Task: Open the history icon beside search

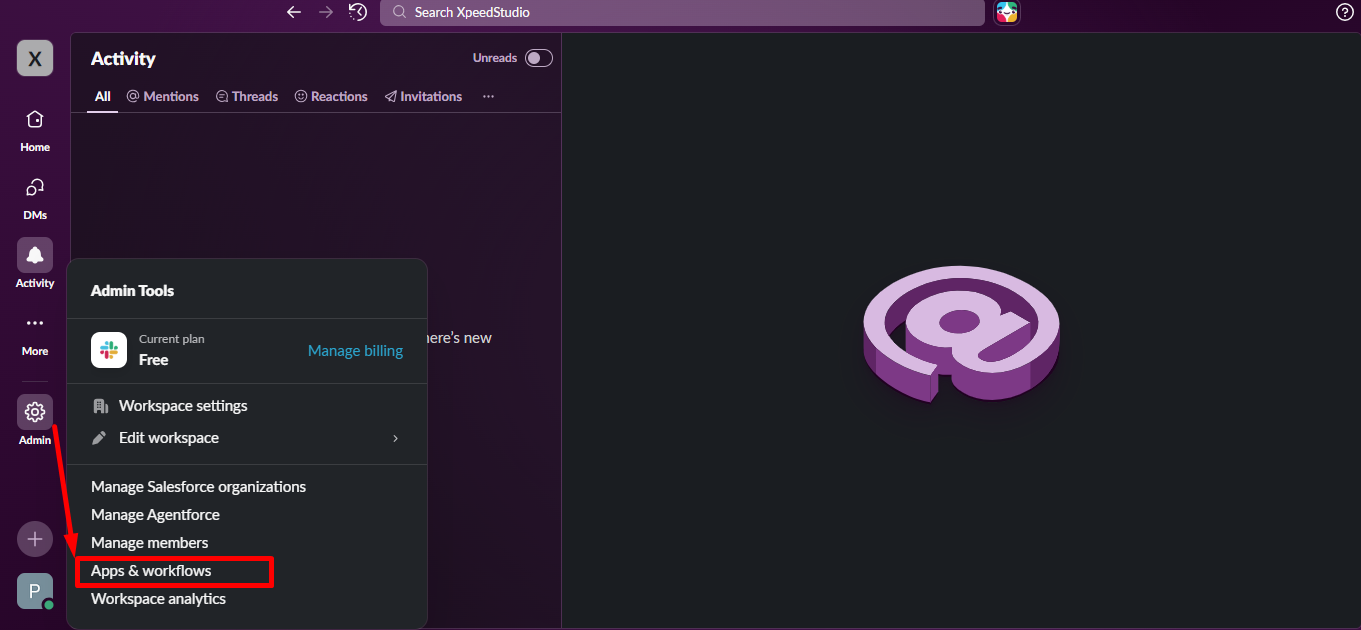Action: click(357, 12)
